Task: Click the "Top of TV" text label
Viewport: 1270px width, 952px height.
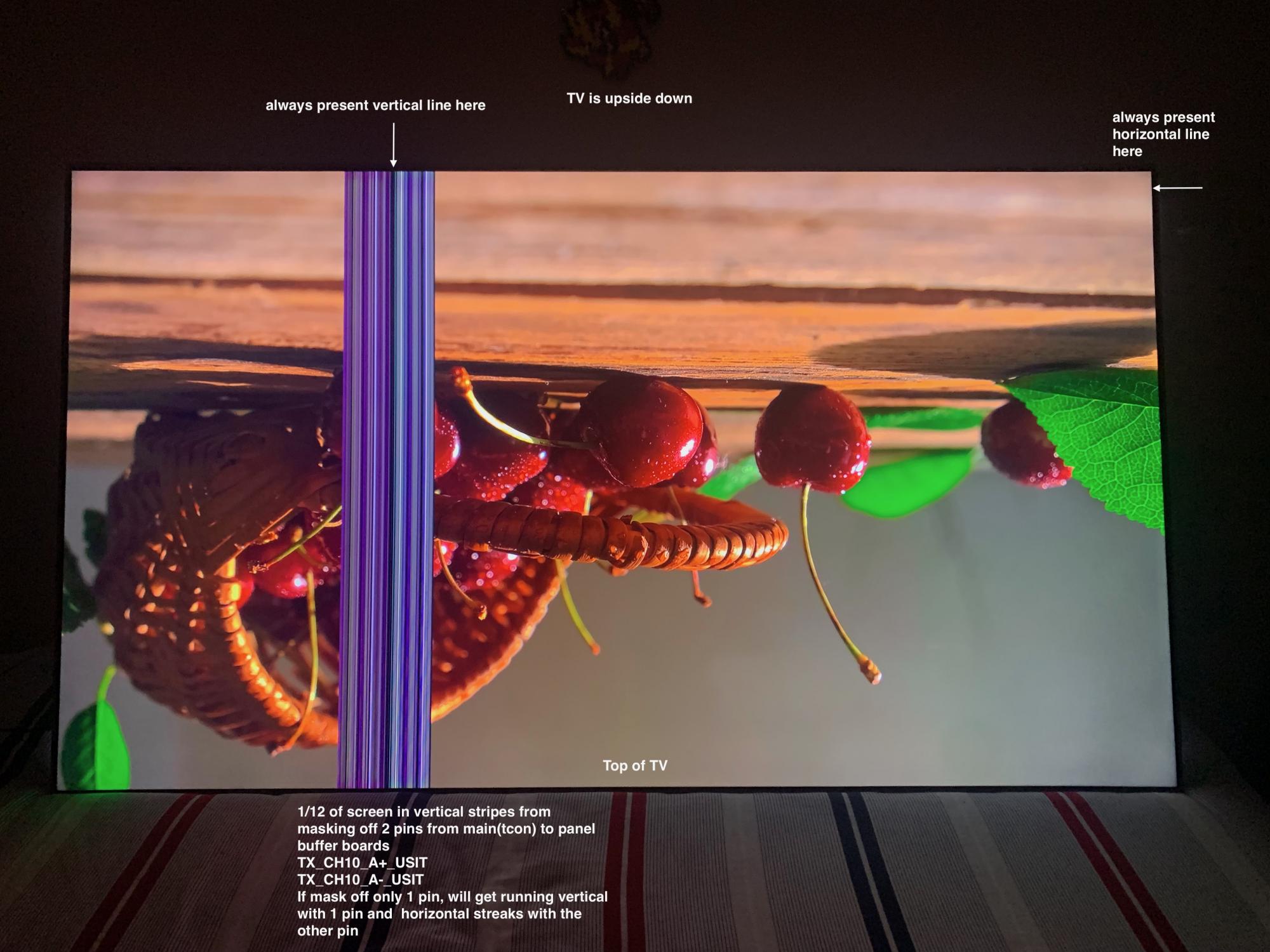Action: coord(635,765)
